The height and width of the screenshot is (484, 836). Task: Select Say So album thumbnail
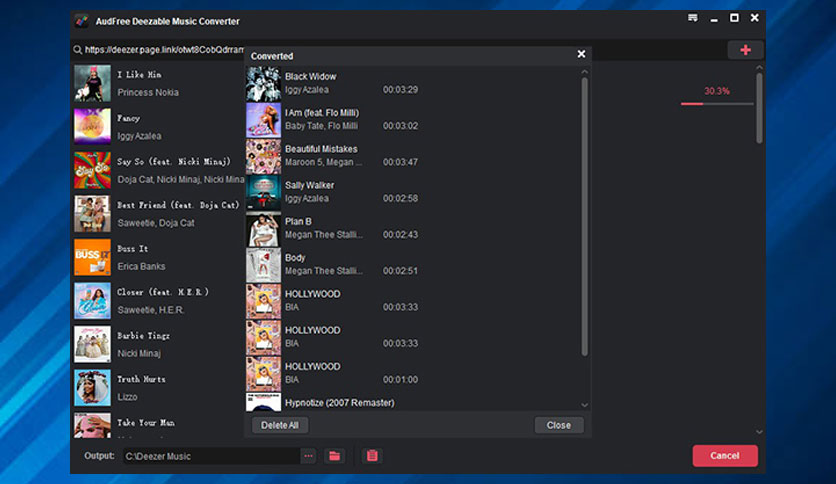(x=92, y=170)
